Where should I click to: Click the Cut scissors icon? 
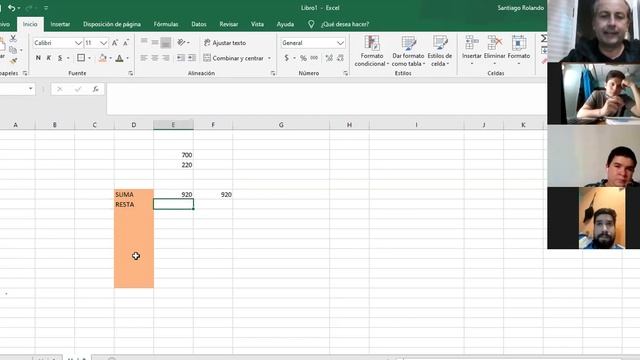pyautogui.click(x=13, y=39)
